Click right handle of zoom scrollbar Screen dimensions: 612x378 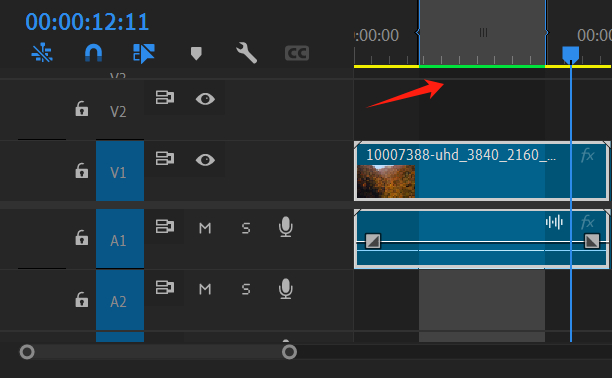(289, 352)
